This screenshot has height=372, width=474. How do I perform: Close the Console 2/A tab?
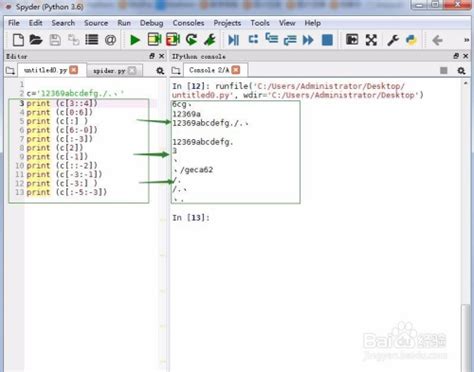tap(236, 70)
